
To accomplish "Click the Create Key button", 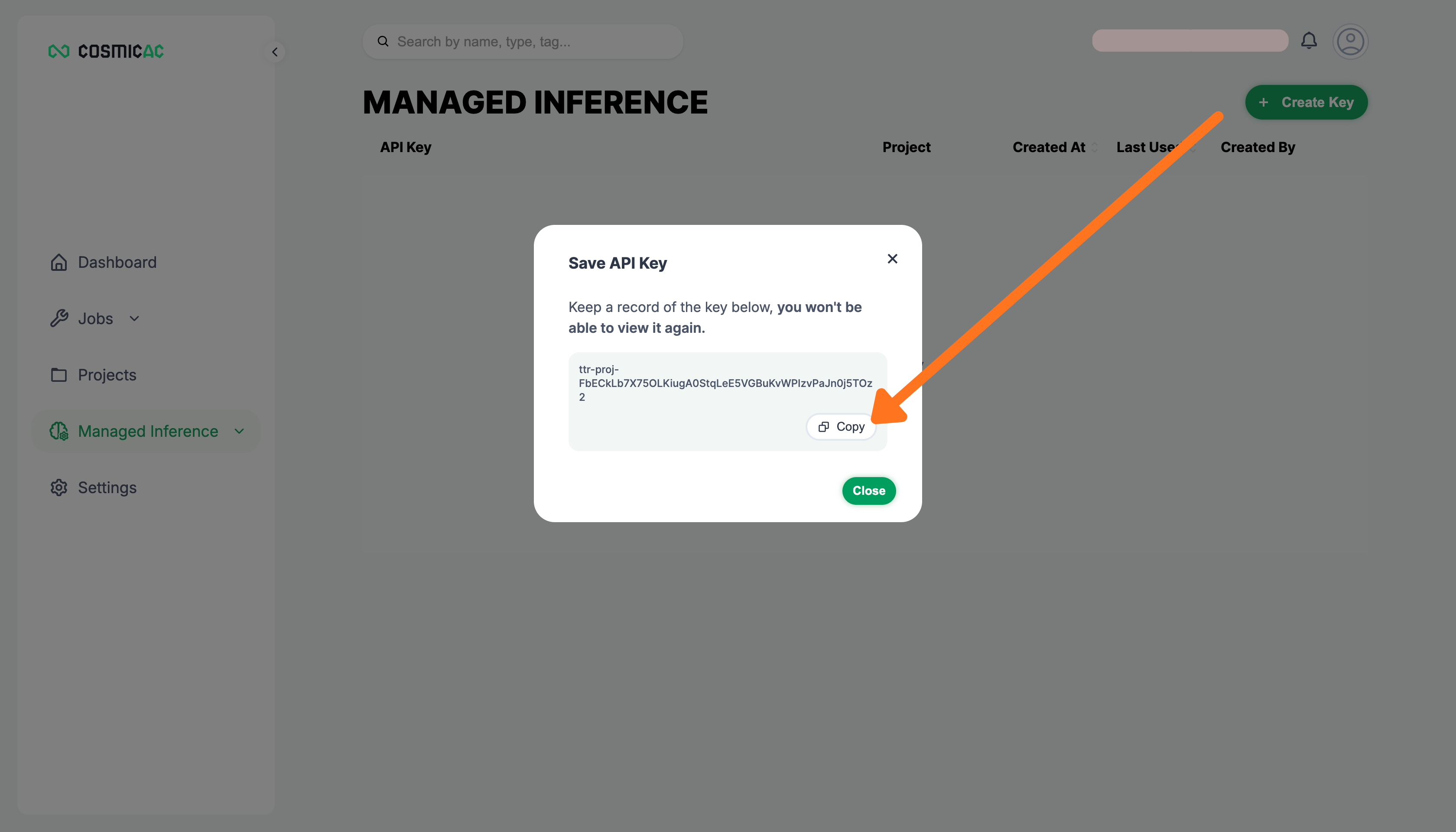I will [1306, 102].
